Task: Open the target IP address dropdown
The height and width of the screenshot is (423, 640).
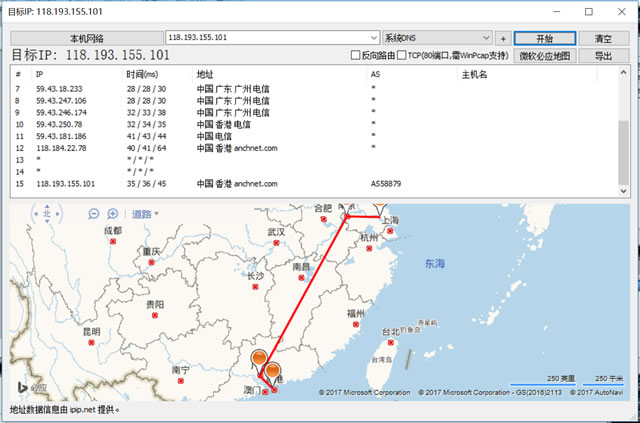Action: [x=373, y=37]
